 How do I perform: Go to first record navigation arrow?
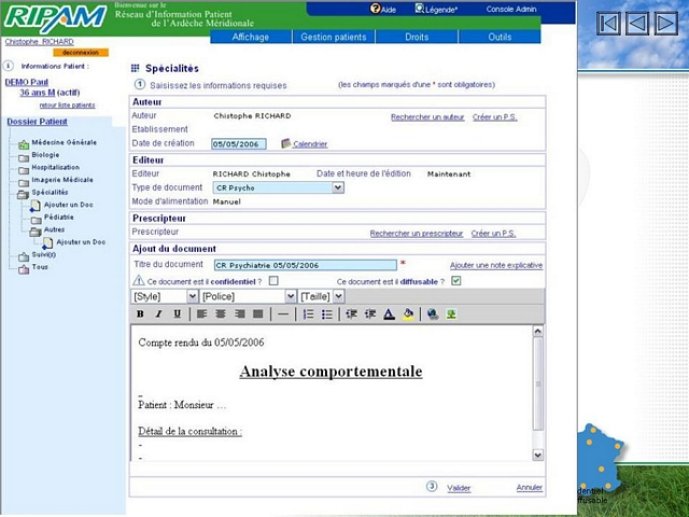(609, 23)
